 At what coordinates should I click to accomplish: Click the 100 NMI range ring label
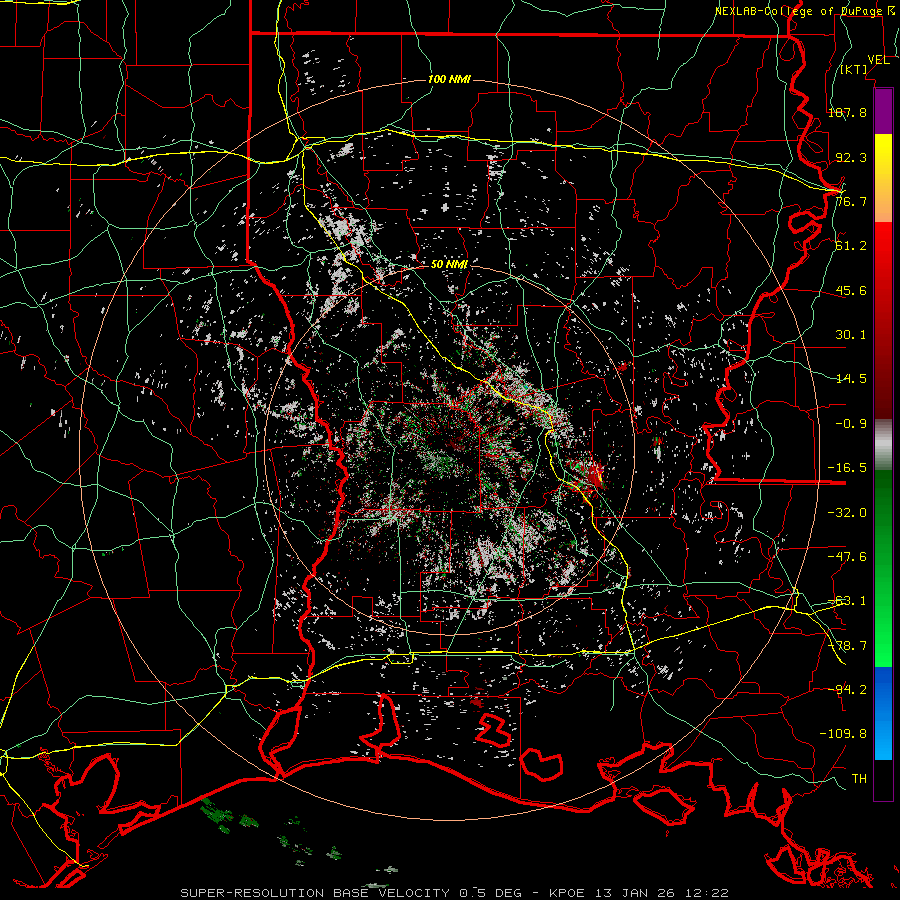point(449,79)
